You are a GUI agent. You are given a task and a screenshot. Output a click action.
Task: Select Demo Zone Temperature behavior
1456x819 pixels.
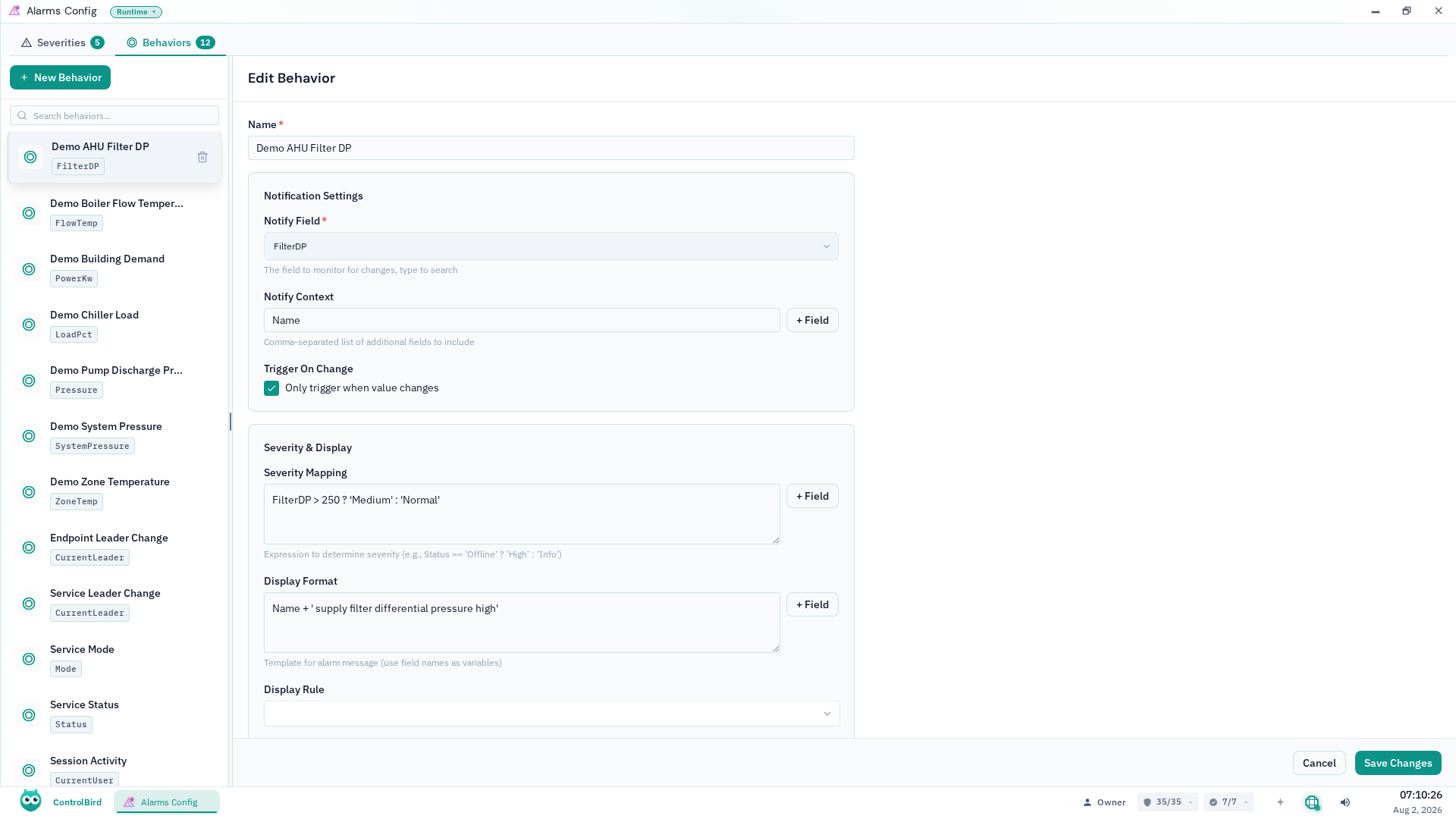click(x=115, y=492)
